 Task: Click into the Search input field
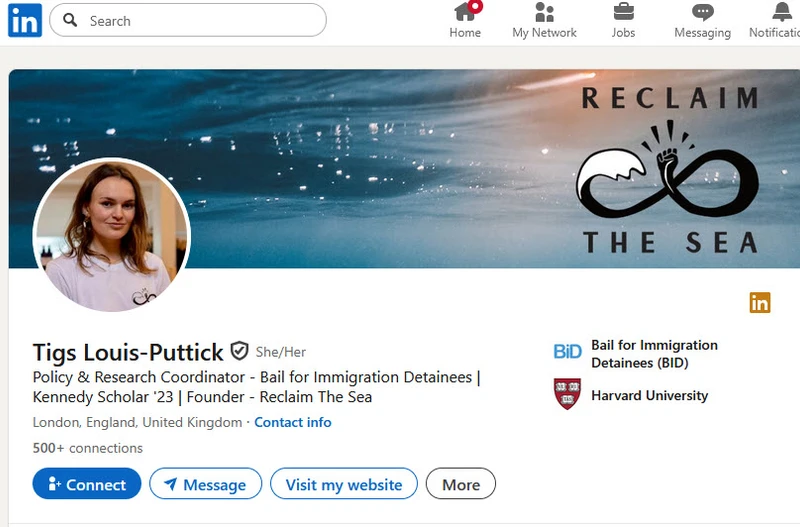pyautogui.click(x=200, y=20)
